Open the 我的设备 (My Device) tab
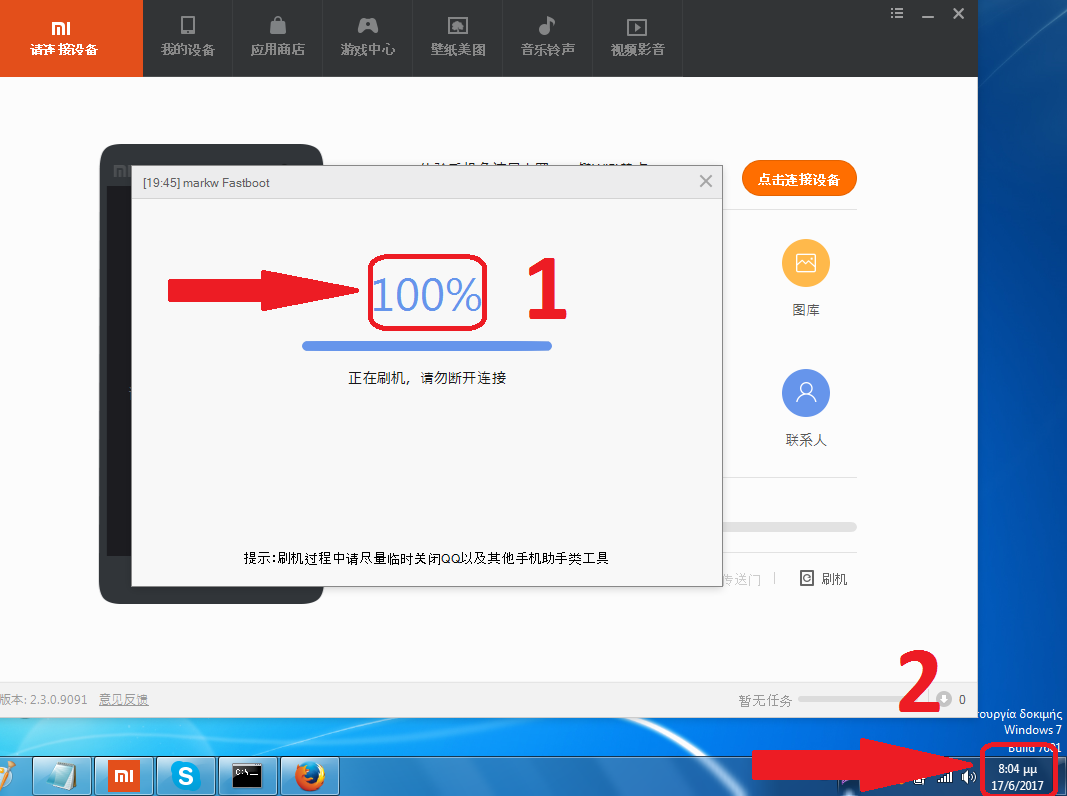The width and height of the screenshot is (1067, 796). coord(187,37)
